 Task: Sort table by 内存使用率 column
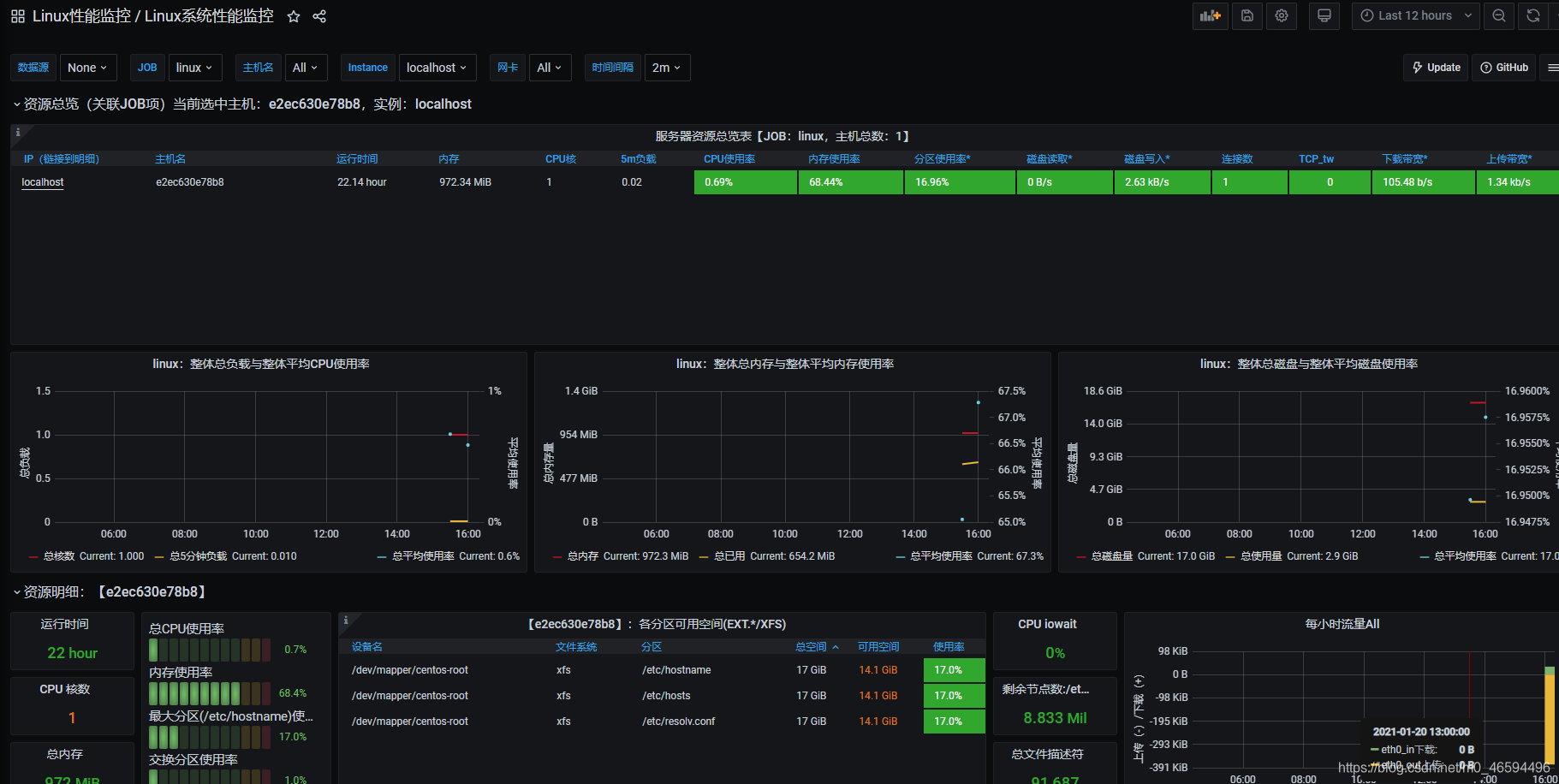[x=835, y=159]
